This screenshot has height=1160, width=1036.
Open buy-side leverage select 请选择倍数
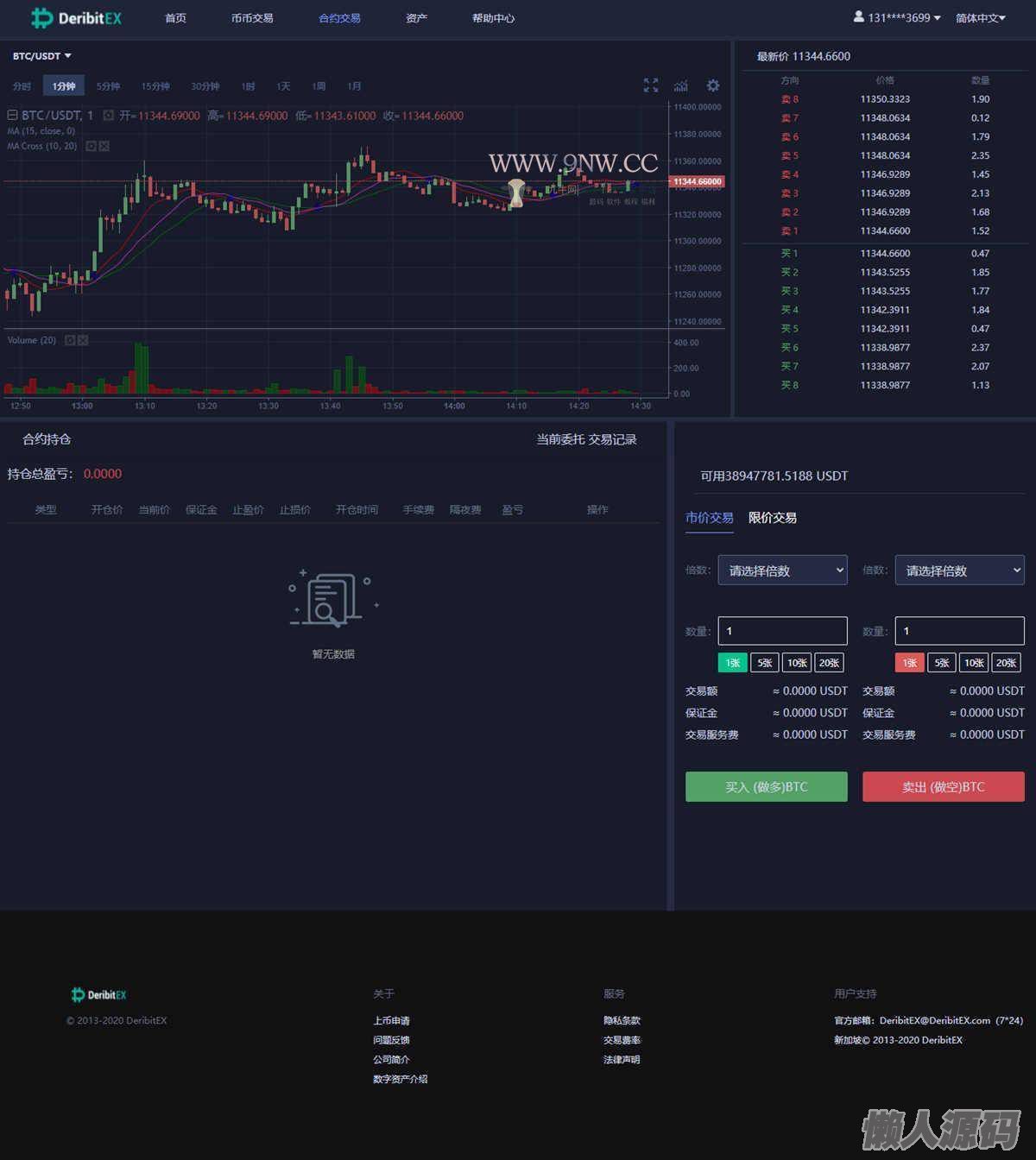coord(782,570)
